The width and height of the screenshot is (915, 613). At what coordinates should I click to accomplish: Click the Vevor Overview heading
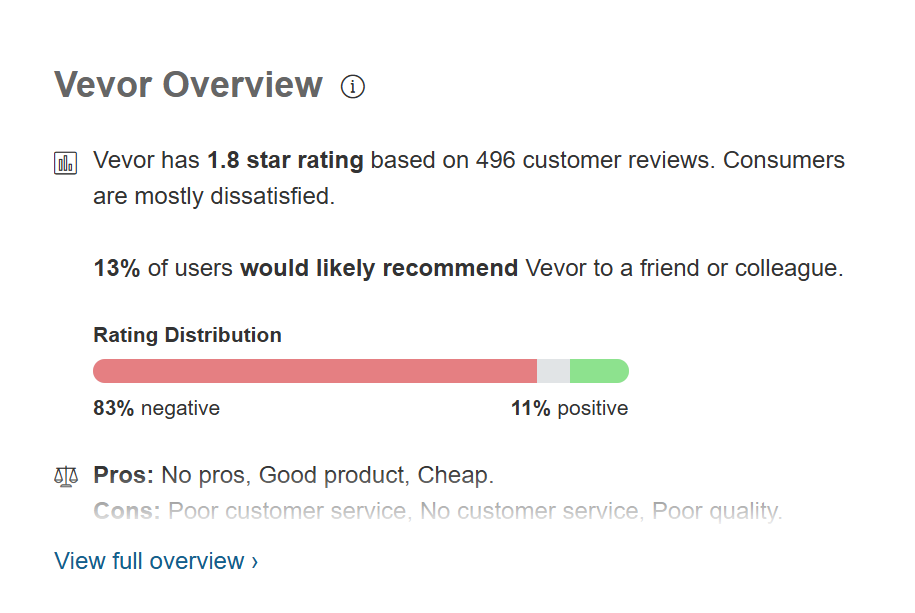[x=188, y=85]
